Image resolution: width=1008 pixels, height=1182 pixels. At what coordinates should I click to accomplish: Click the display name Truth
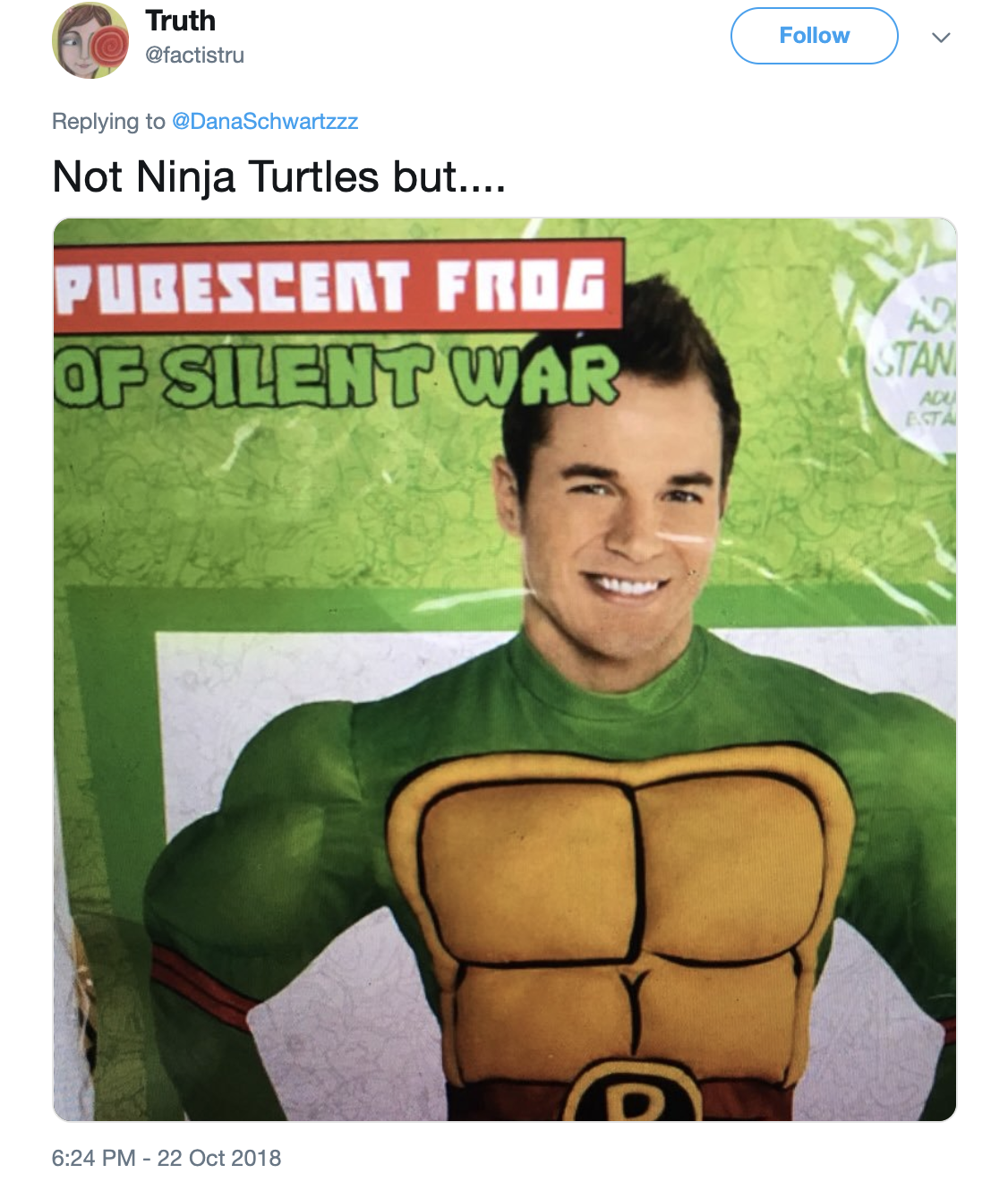[180, 21]
